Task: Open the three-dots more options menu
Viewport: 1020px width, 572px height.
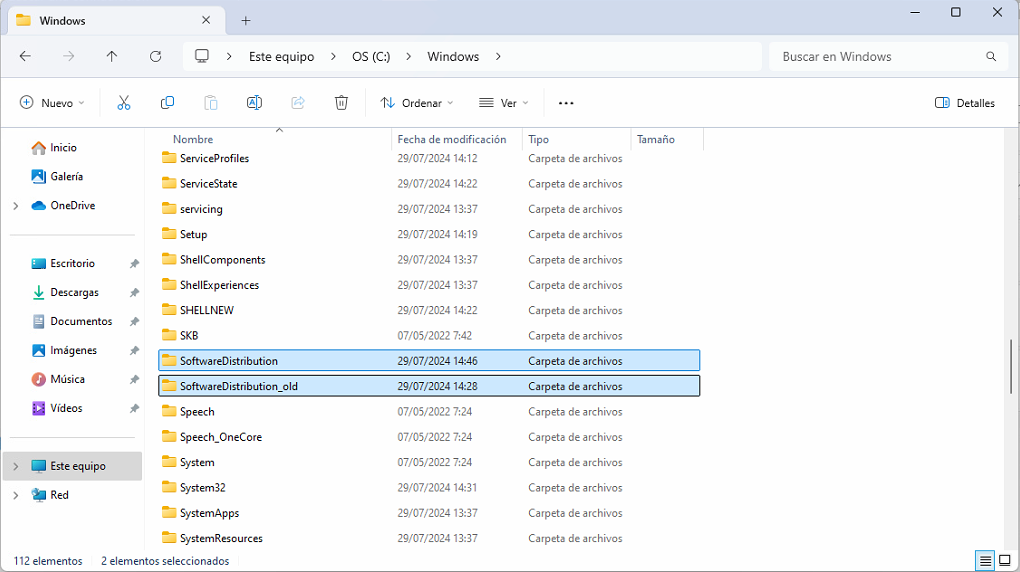Action: 566,103
